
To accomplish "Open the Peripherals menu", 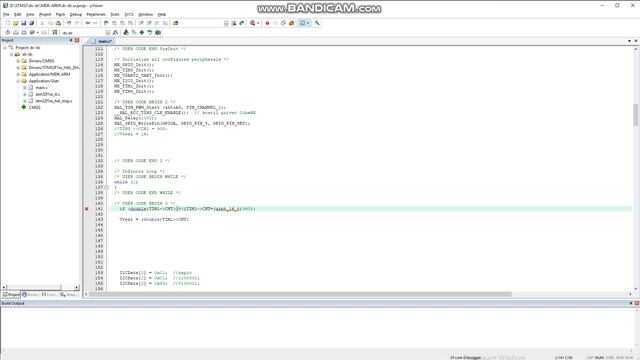I will (x=96, y=14).
